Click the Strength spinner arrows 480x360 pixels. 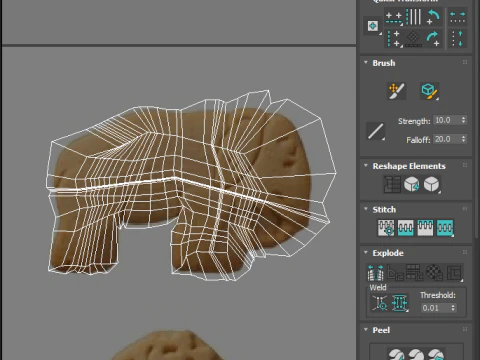click(x=463, y=120)
